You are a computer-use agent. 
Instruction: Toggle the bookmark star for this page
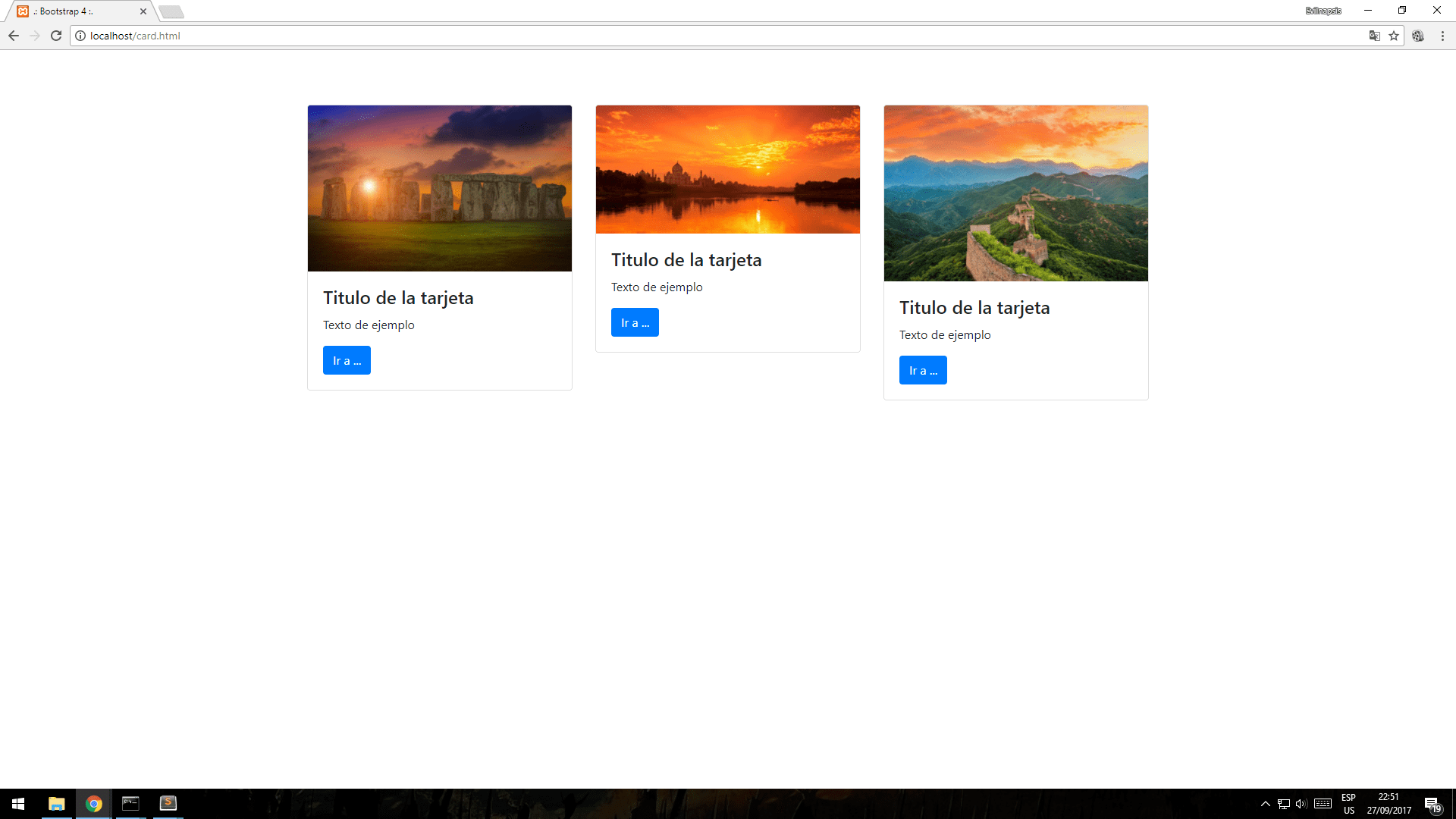point(1394,35)
